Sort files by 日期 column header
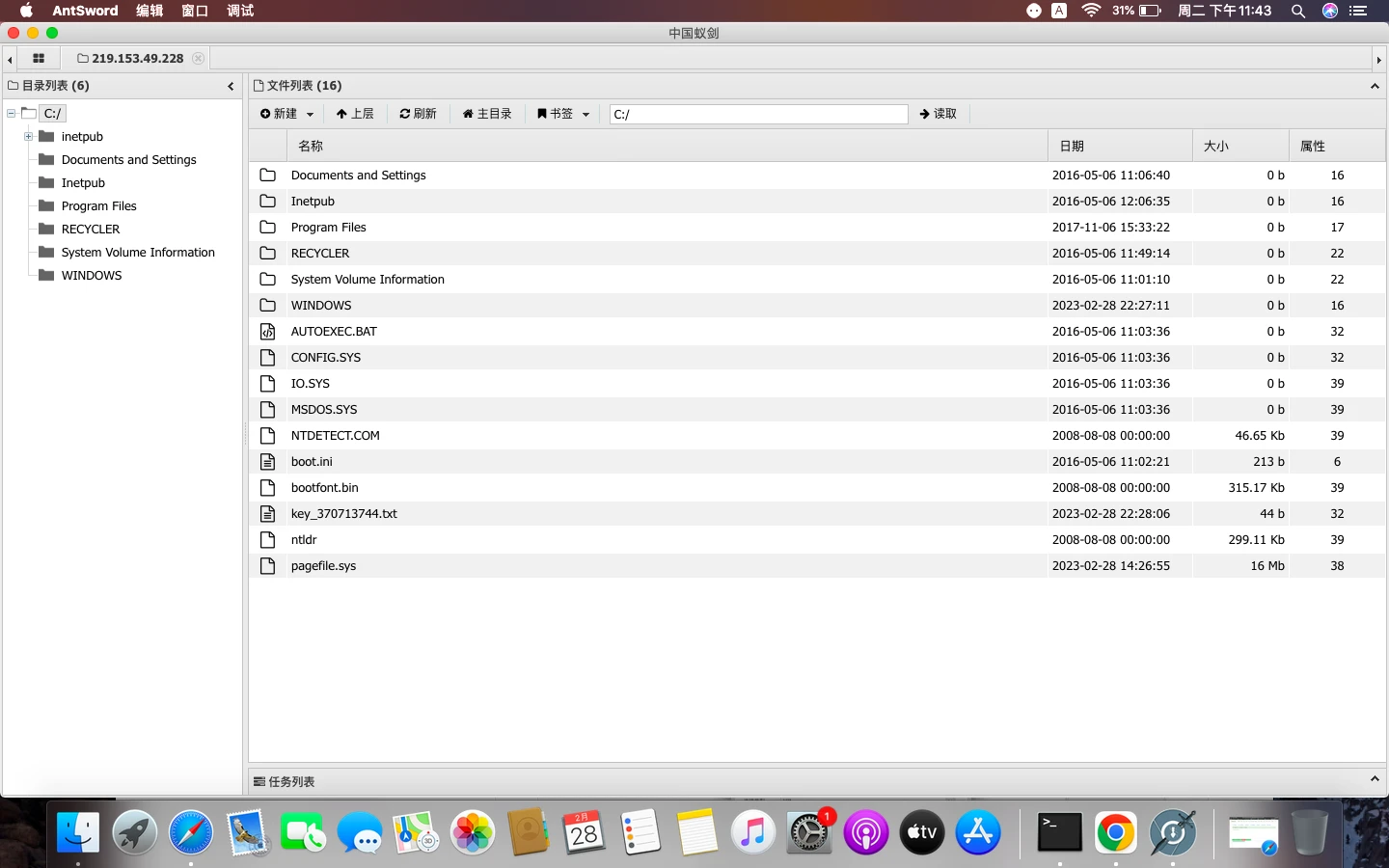Image resolution: width=1389 pixels, height=868 pixels. tap(1120, 146)
